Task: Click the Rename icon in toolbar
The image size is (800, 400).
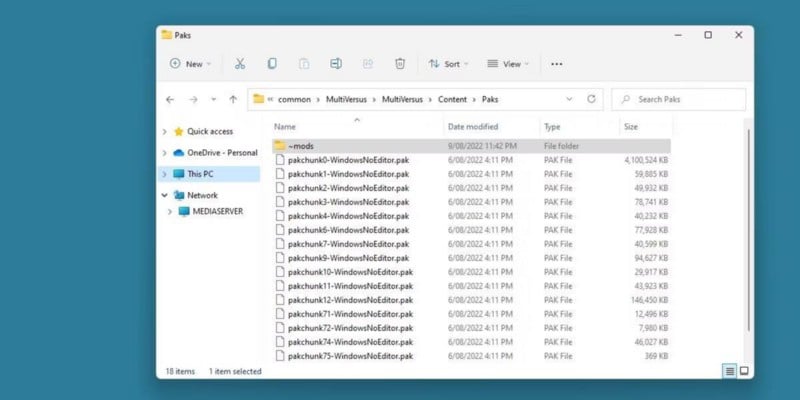Action: tap(336, 64)
